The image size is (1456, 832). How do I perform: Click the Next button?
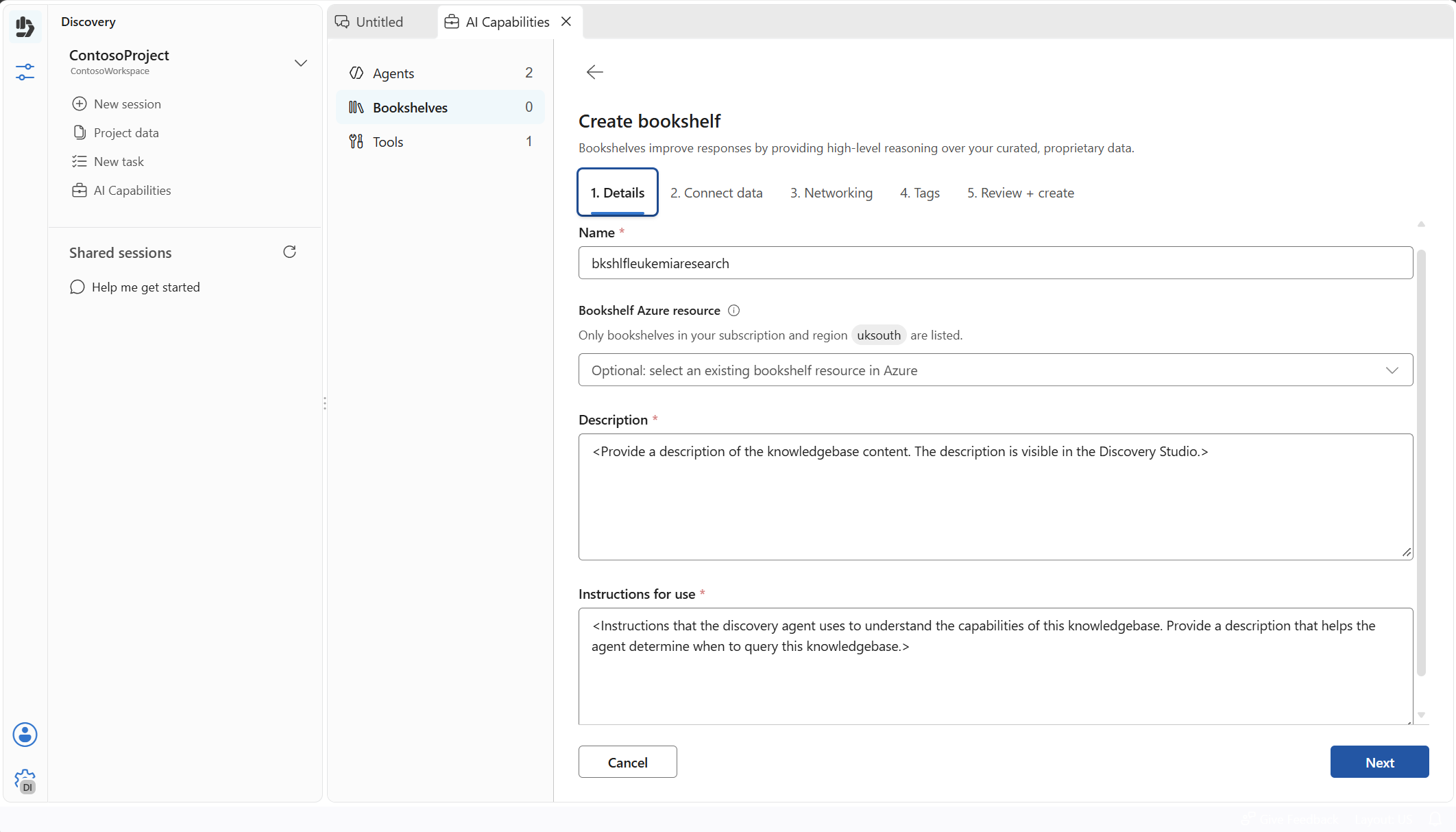(1379, 762)
